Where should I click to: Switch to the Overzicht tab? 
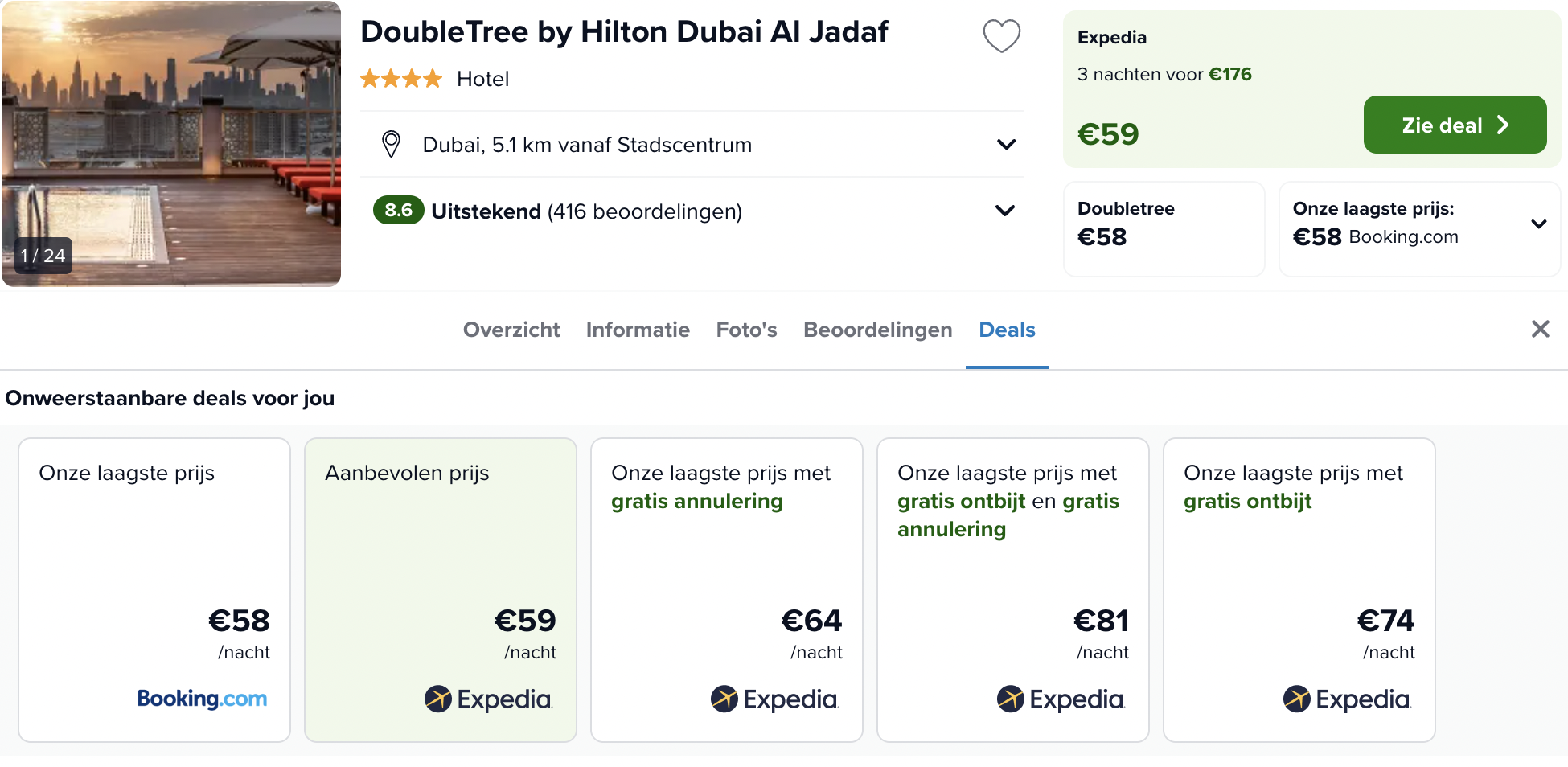pos(511,330)
